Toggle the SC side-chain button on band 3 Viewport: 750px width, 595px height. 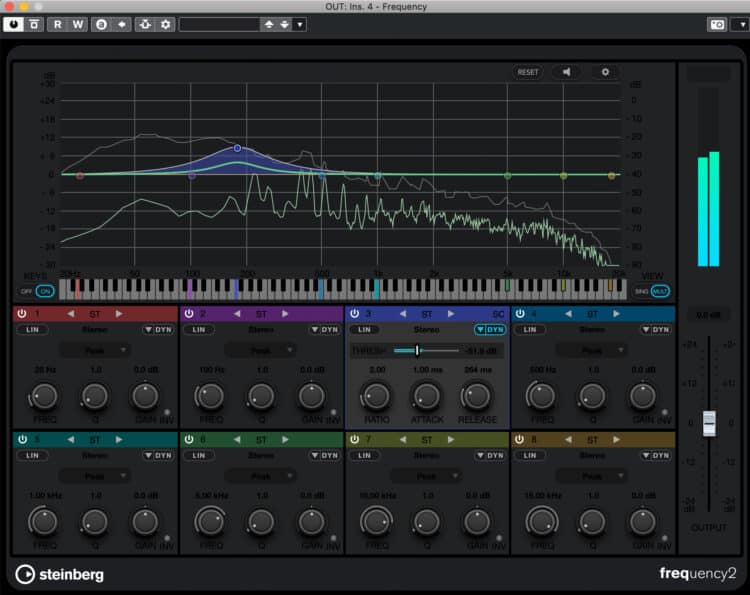(x=498, y=314)
